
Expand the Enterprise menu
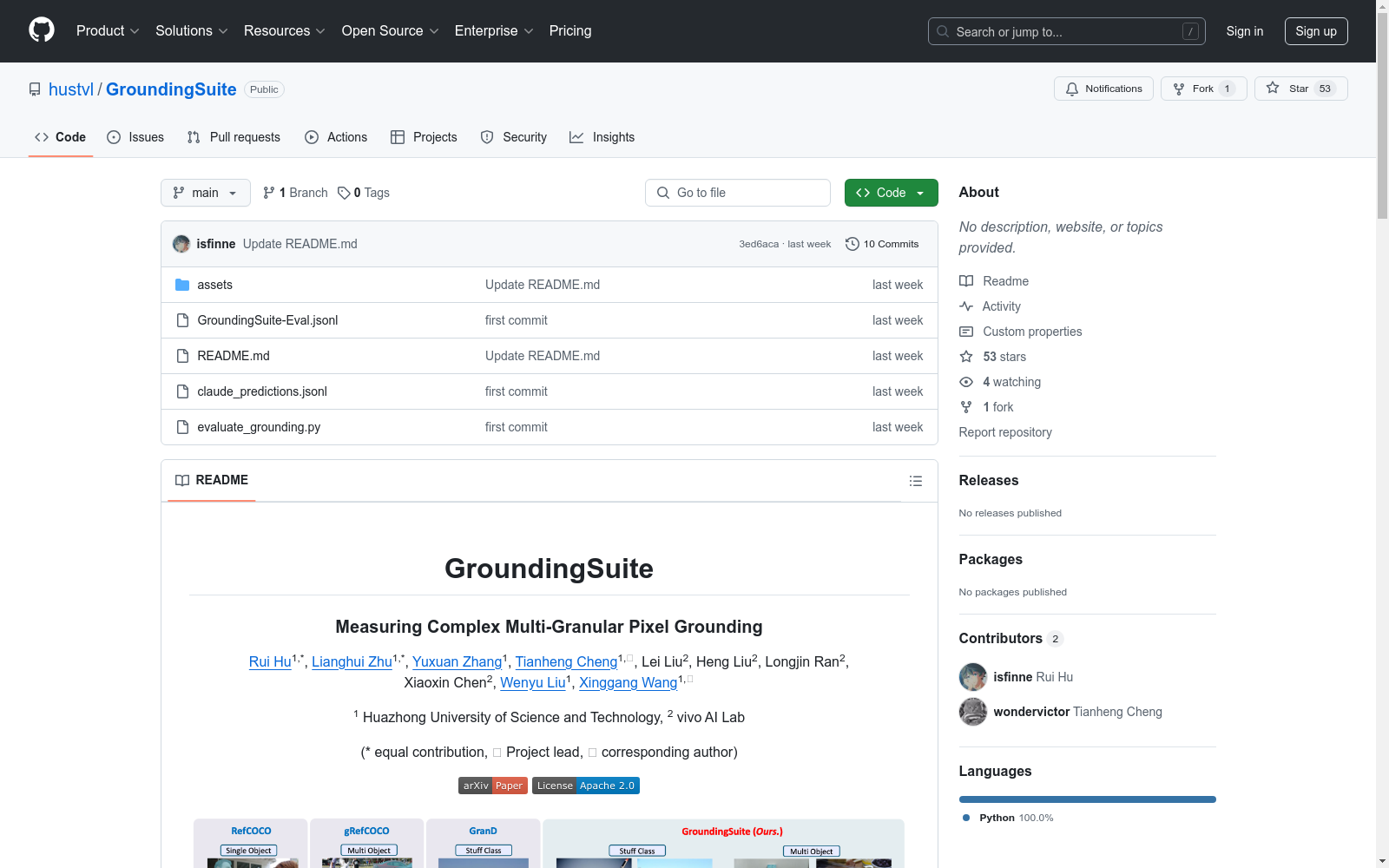click(494, 31)
